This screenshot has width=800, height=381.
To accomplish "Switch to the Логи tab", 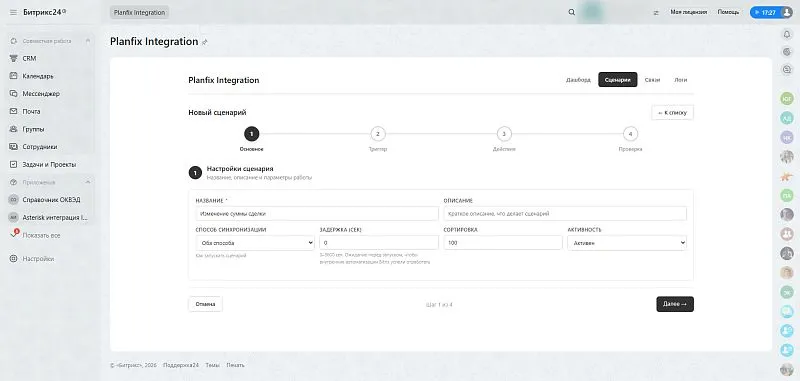I will point(681,80).
